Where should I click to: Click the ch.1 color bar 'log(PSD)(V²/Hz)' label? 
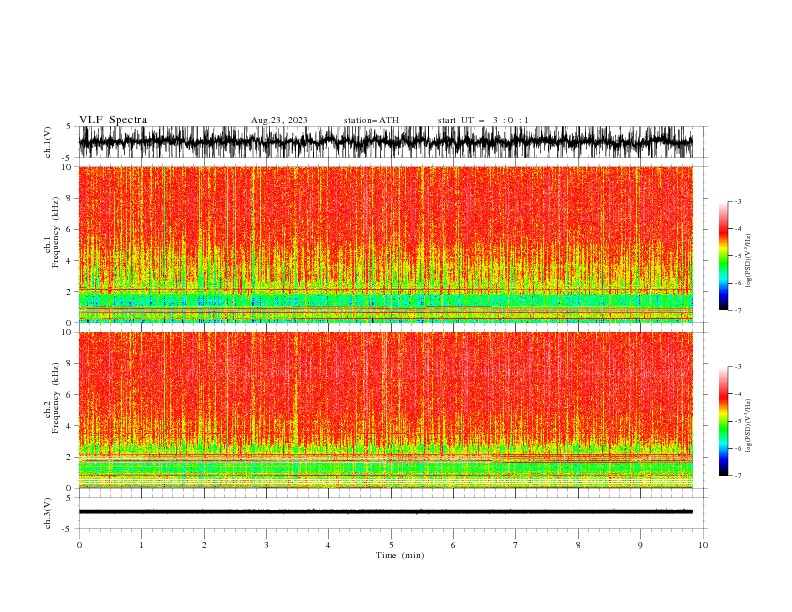click(x=748, y=261)
